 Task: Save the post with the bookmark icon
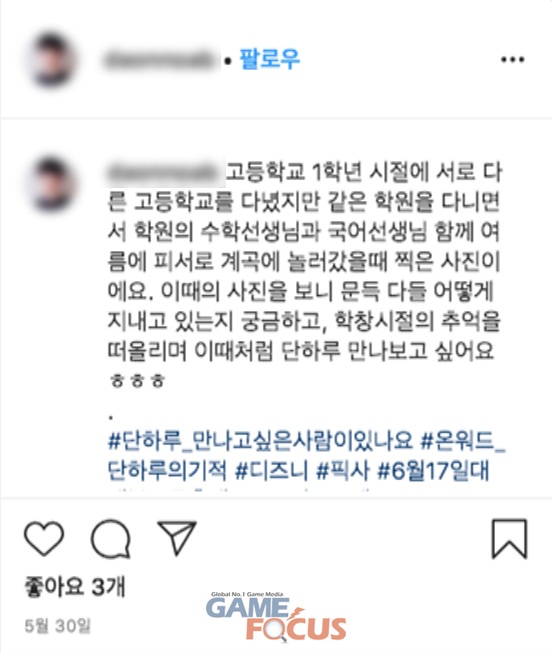point(509,538)
